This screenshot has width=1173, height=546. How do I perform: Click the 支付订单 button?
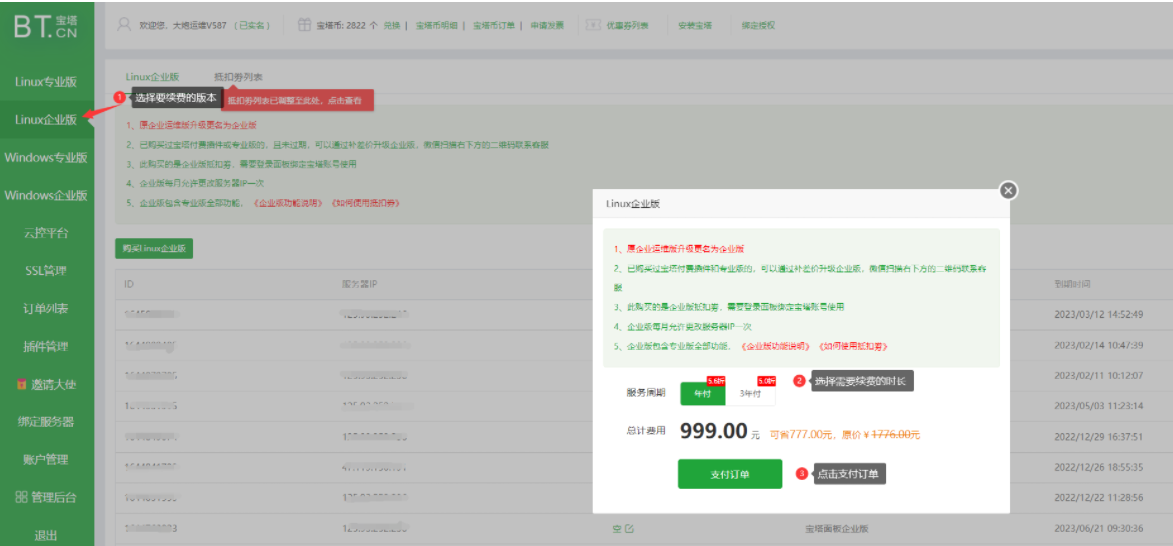point(729,474)
